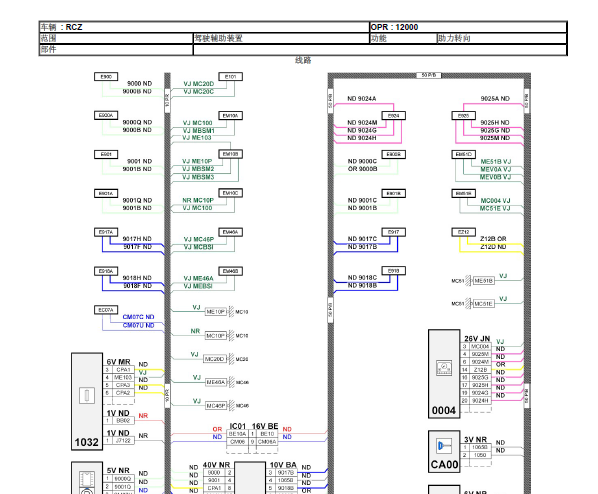Click the 'VJ MC20D' wire label
The width and height of the screenshot is (598, 494).
click(x=199, y=84)
